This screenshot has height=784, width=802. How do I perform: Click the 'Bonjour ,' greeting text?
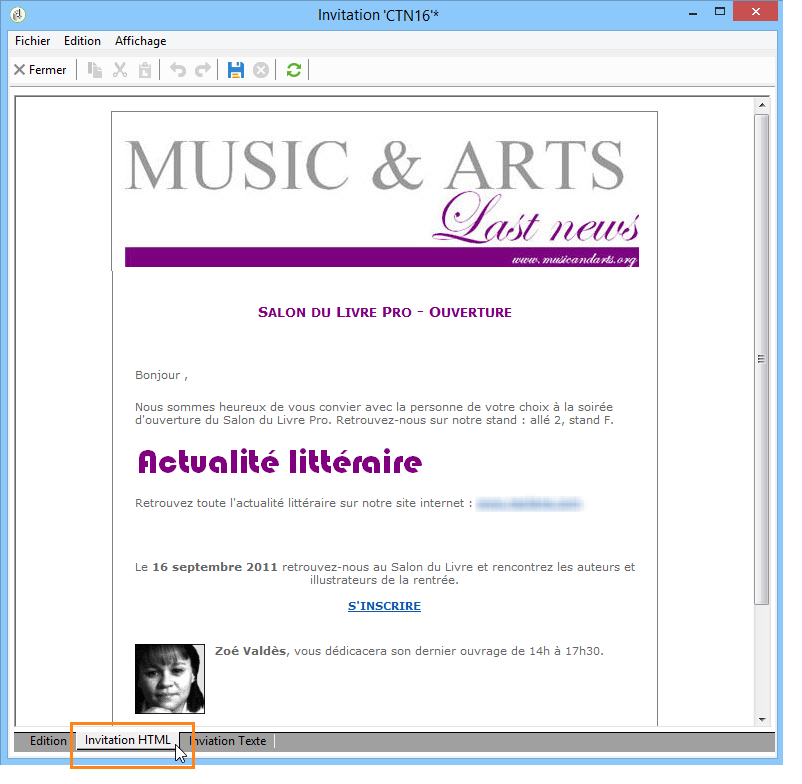pos(161,375)
